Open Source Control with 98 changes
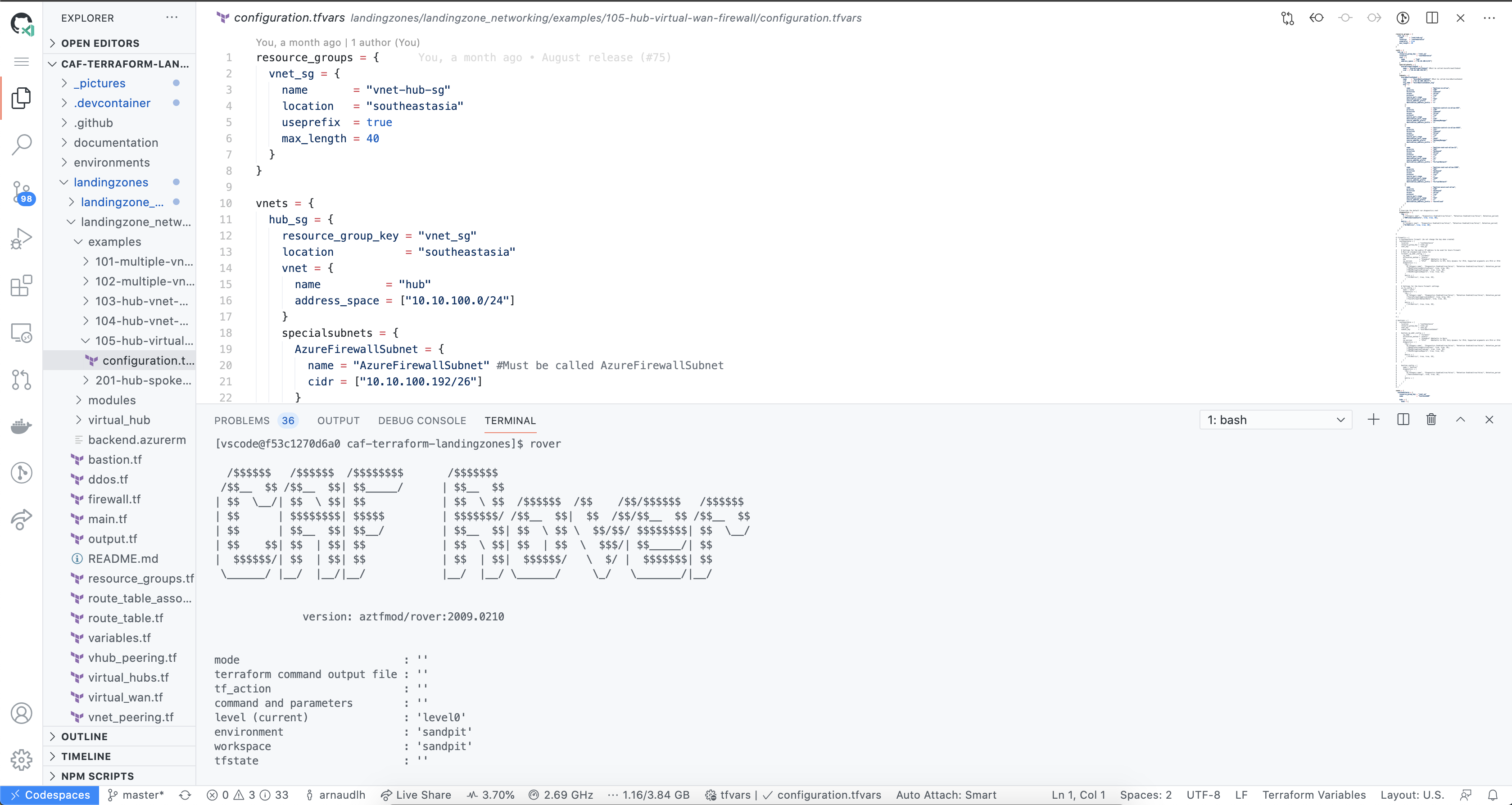 coord(22,192)
